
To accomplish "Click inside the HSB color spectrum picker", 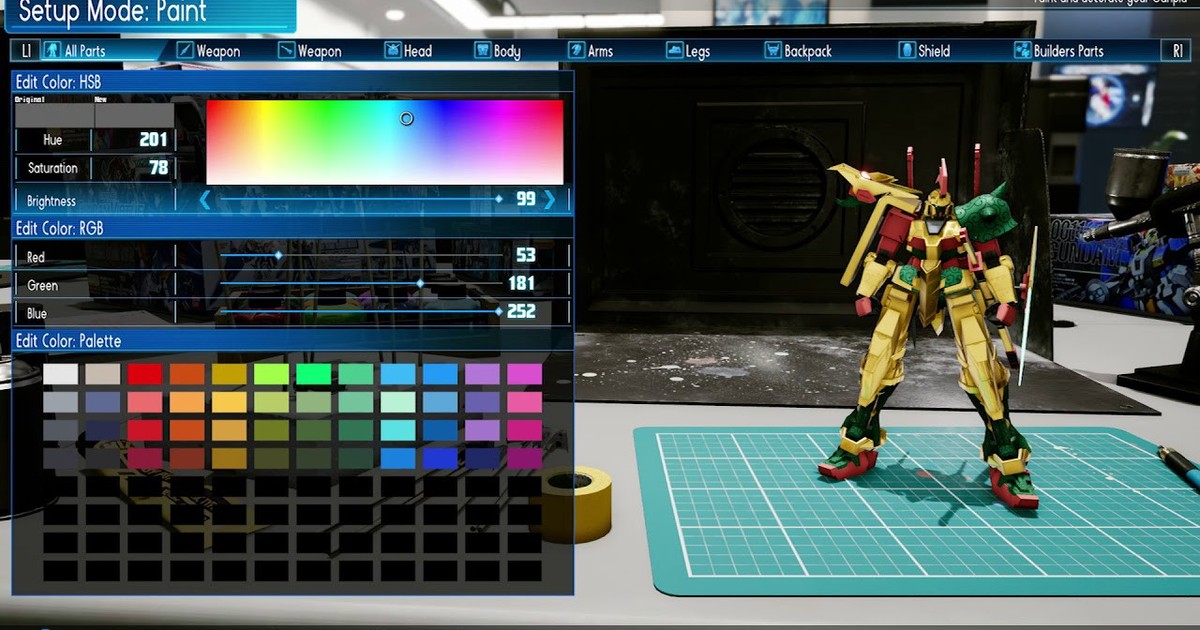I will pos(385,142).
